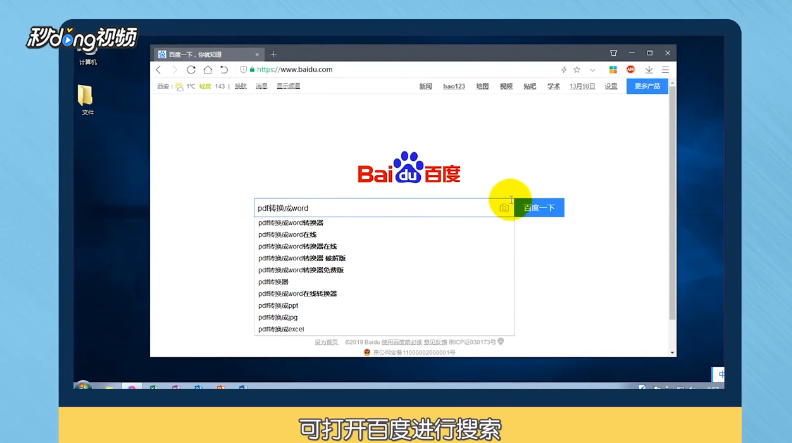This screenshot has height=443, width=792.
Task: Open the downloads arrow icon
Action: 649,70
